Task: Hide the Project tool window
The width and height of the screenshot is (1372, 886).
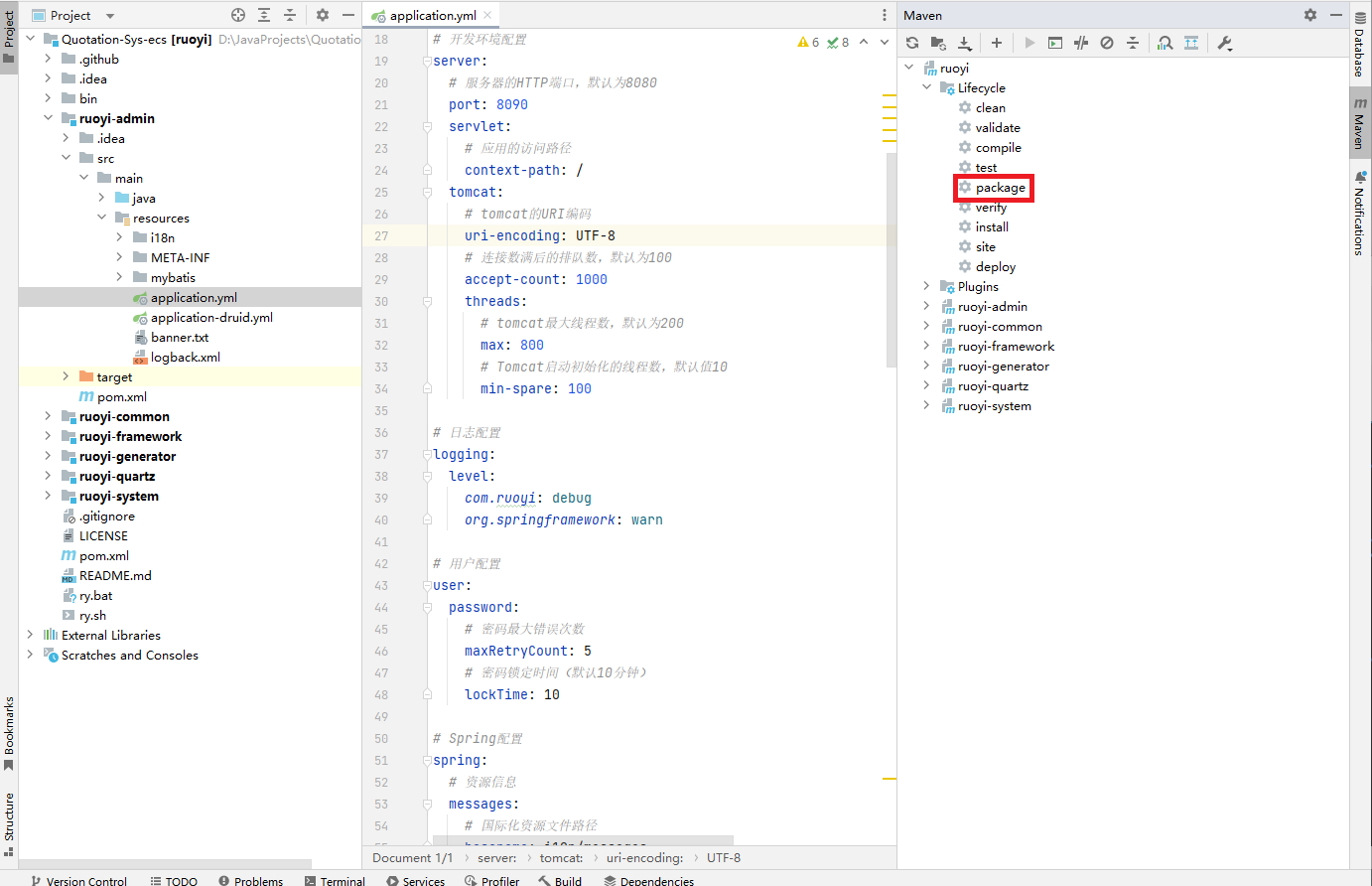Action: pyautogui.click(x=348, y=15)
